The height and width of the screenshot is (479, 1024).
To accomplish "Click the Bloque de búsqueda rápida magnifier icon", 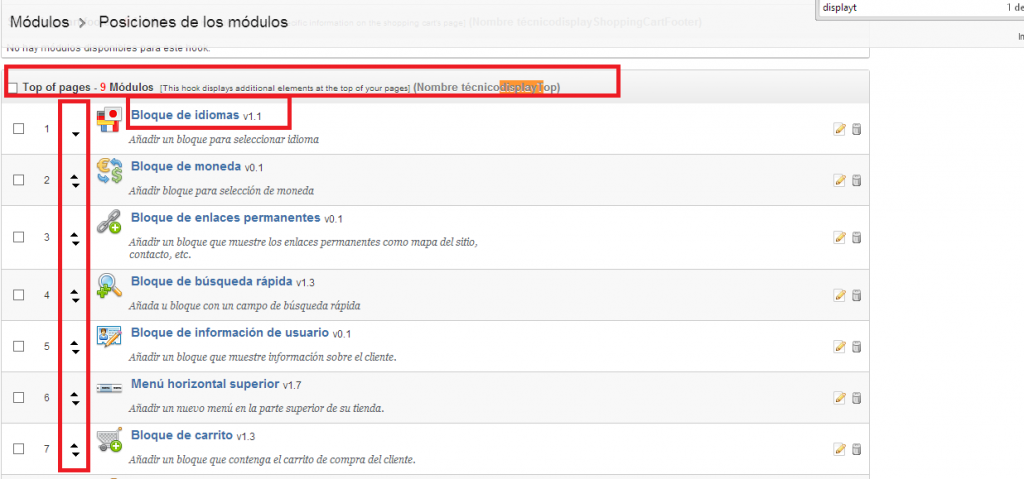I will coord(109,286).
